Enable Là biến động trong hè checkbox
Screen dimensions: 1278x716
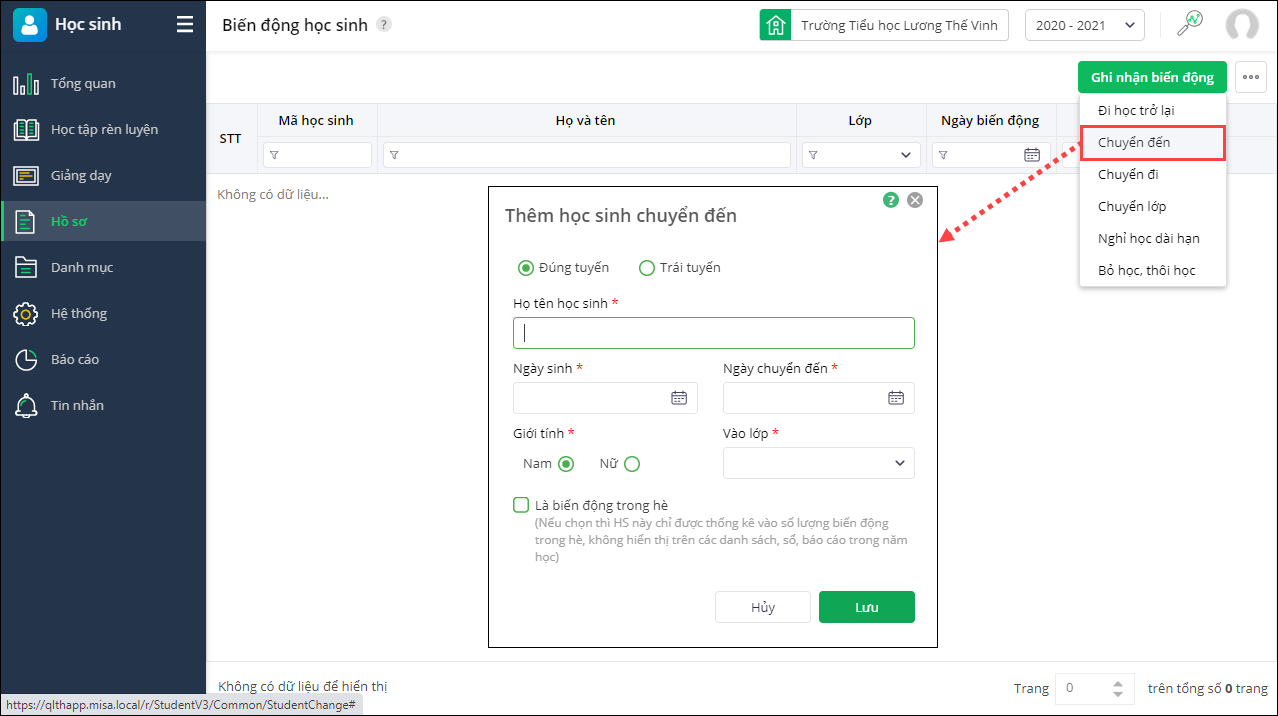(521, 506)
